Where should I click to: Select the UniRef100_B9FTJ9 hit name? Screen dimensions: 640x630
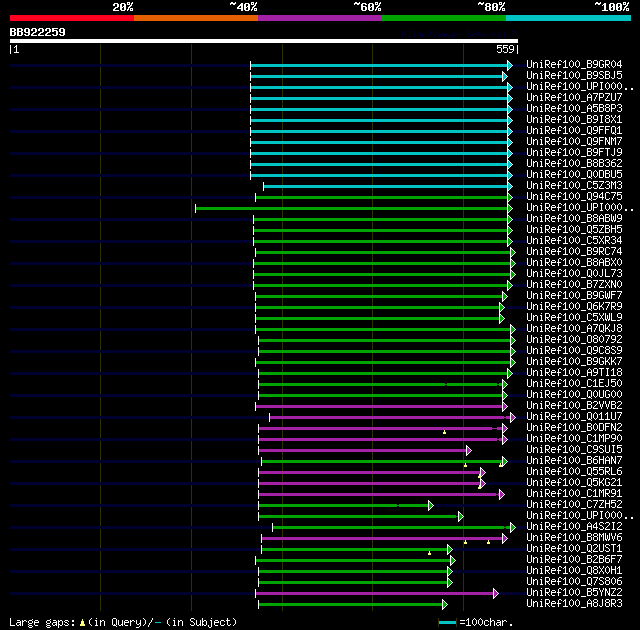(574, 153)
